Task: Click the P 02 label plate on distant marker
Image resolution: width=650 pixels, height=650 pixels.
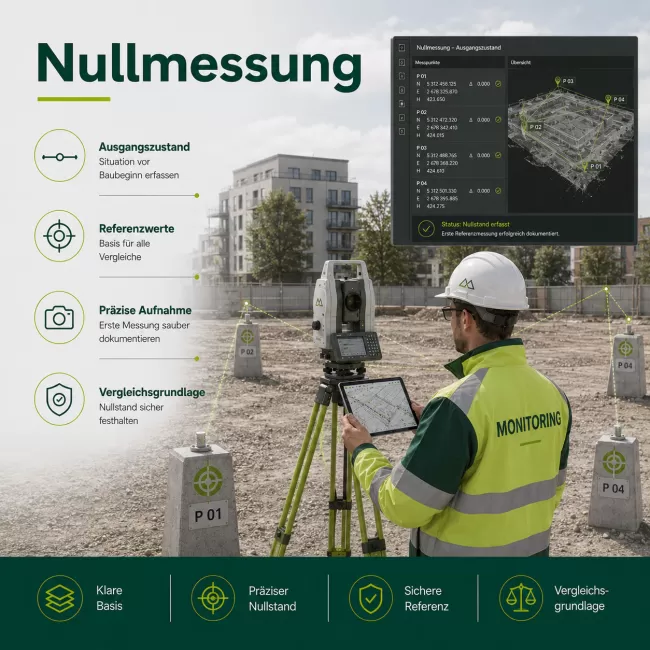Action: [247, 352]
